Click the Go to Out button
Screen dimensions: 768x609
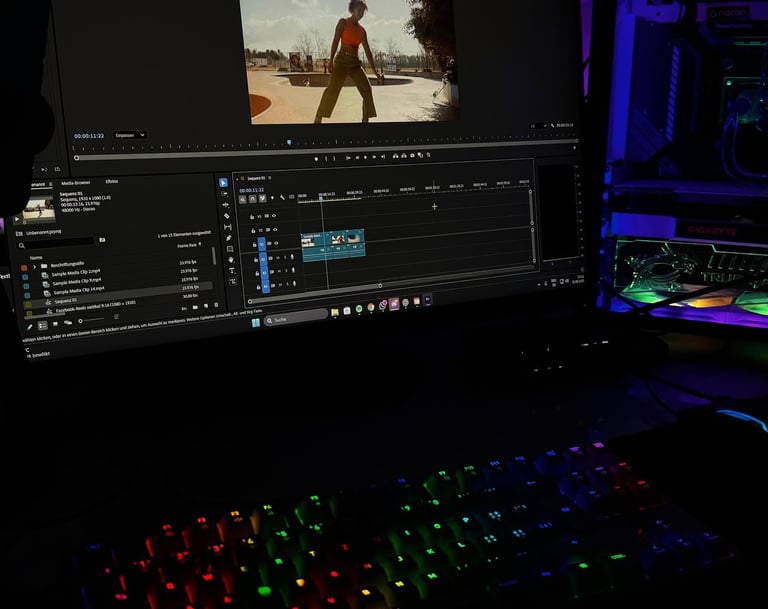(383, 156)
